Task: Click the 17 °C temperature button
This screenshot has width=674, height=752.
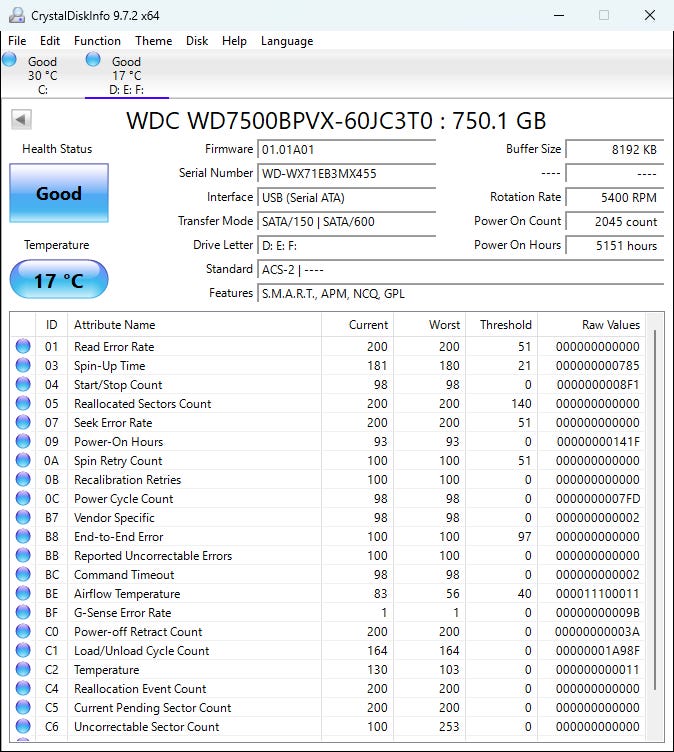Action: pyautogui.click(x=59, y=280)
